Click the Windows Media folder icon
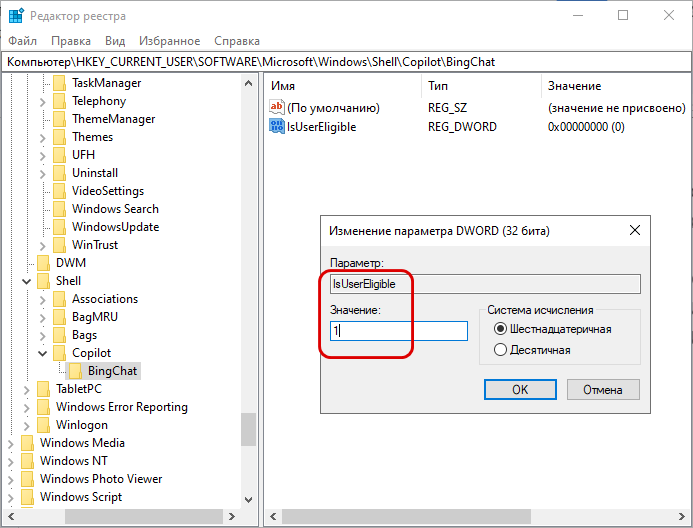The image size is (693, 528). coord(27,443)
